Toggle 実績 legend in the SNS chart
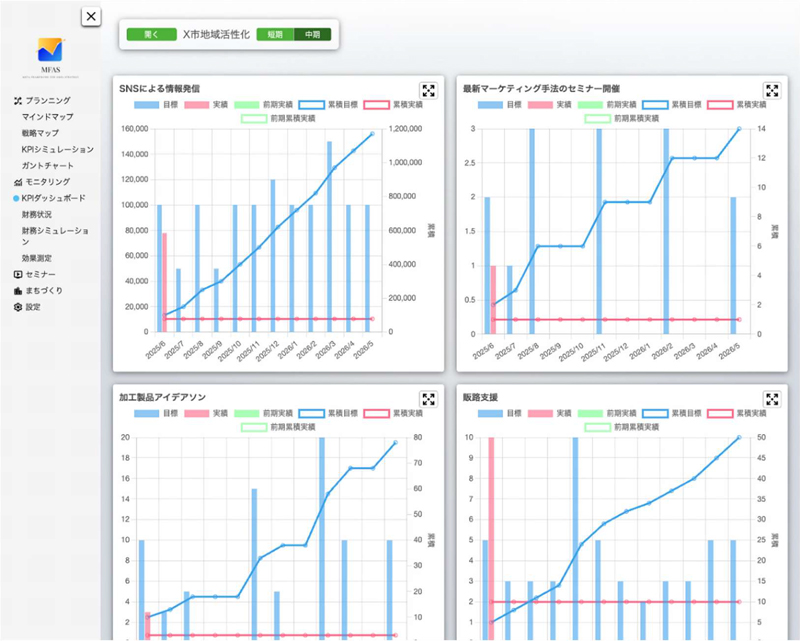The image size is (800, 641). click(206, 105)
